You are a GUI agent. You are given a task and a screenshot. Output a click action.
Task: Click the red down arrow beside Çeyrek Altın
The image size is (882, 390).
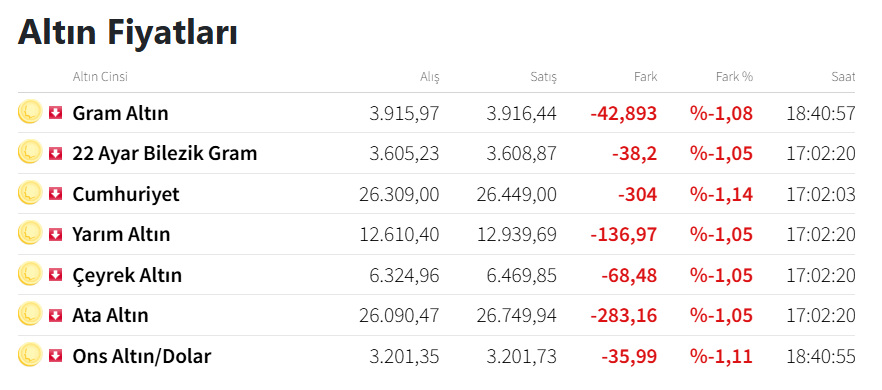pyautogui.click(x=55, y=275)
